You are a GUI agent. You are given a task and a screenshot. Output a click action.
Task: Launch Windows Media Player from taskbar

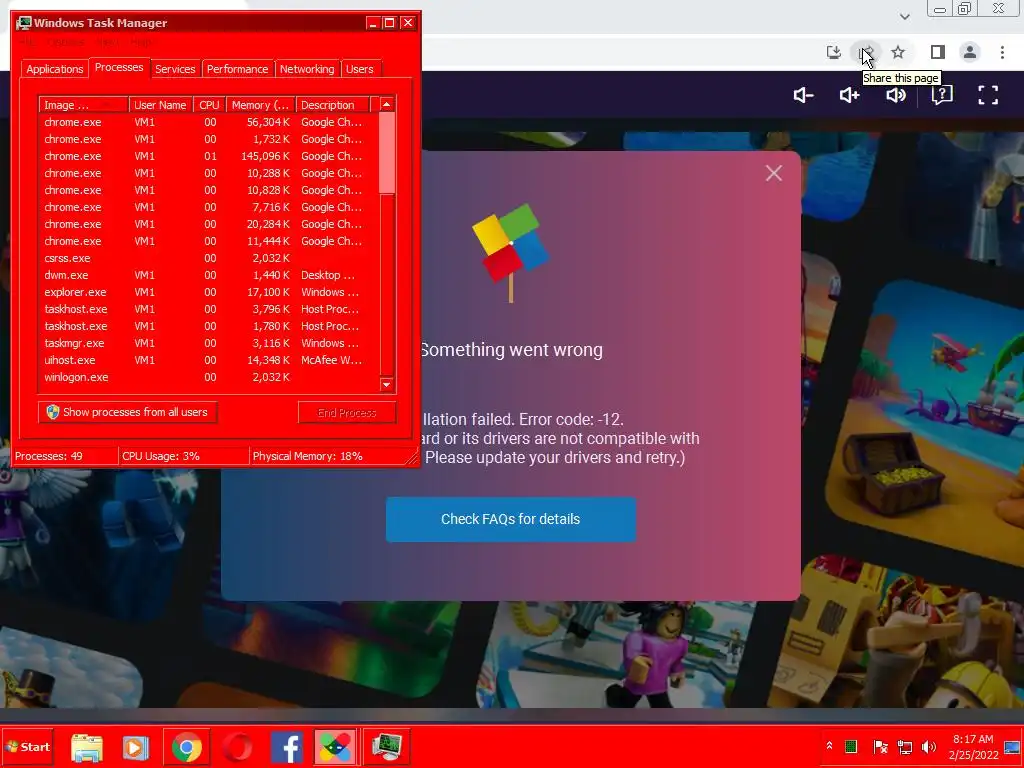136,747
